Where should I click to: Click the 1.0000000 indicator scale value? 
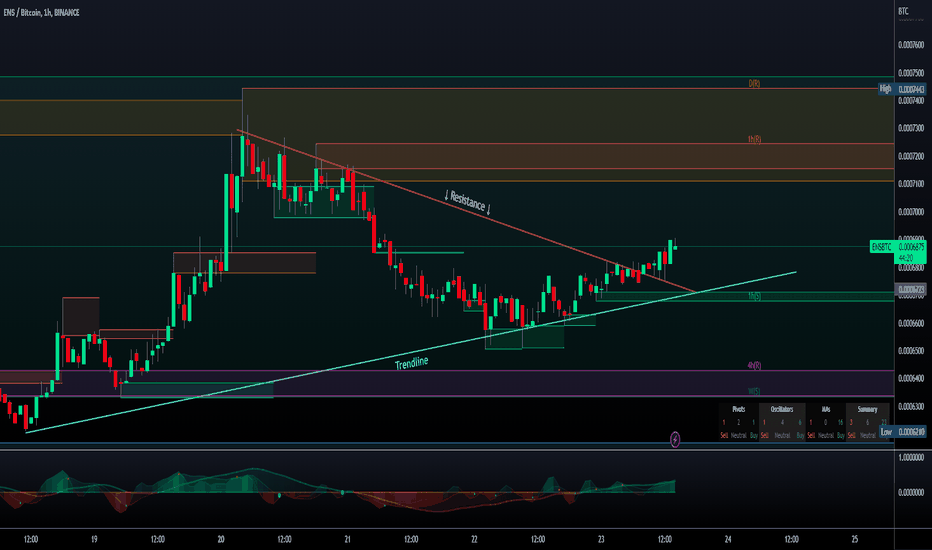click(911, 457)
